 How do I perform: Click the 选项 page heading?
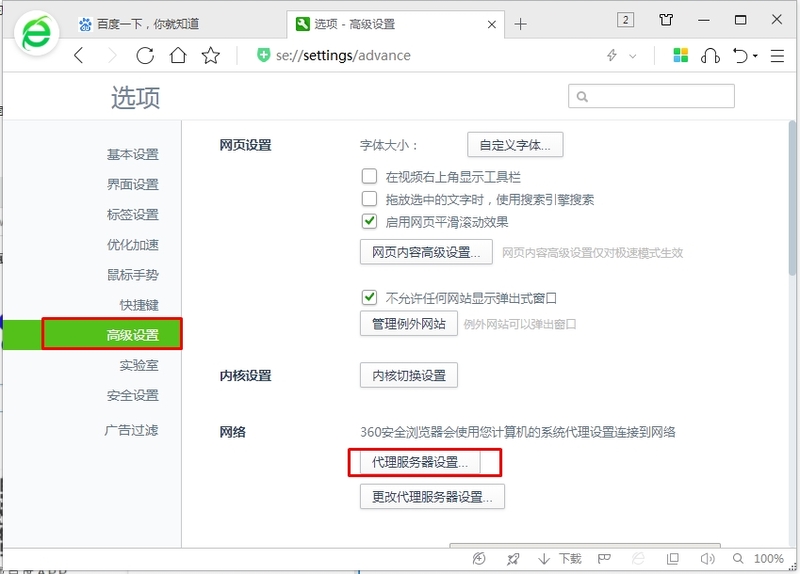(x=136, y=97)
